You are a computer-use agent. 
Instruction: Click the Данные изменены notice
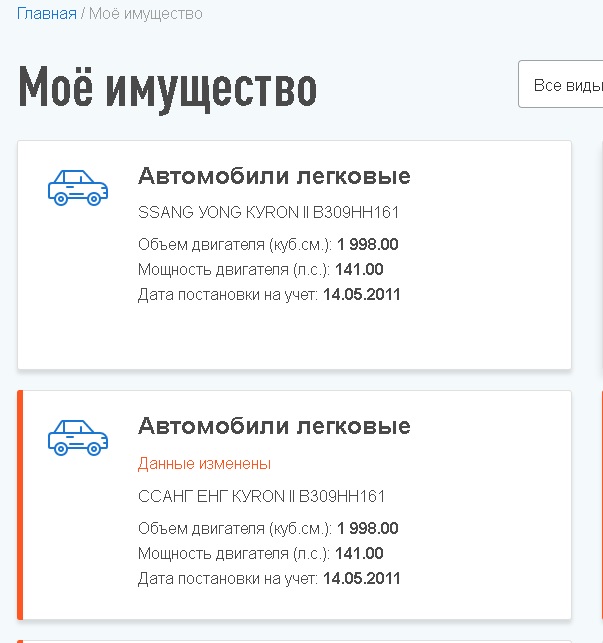(204, 463)
